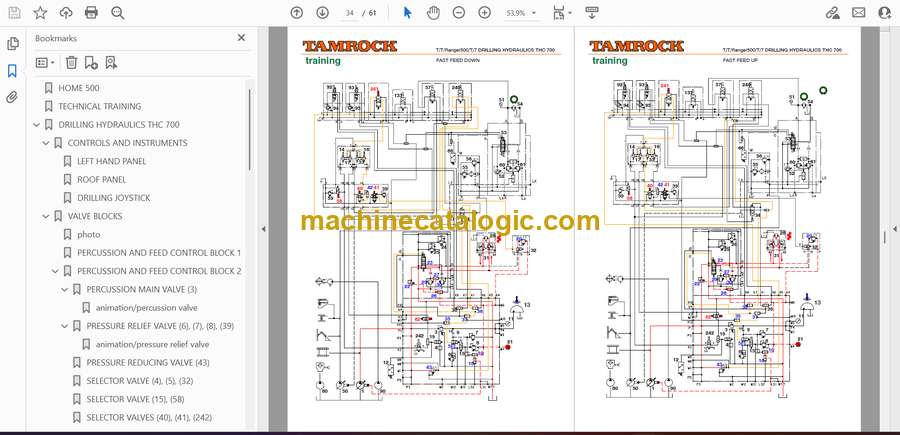Activate the hand pan tool
This screenshot has width=900, height=435.
tap(433, 13)
